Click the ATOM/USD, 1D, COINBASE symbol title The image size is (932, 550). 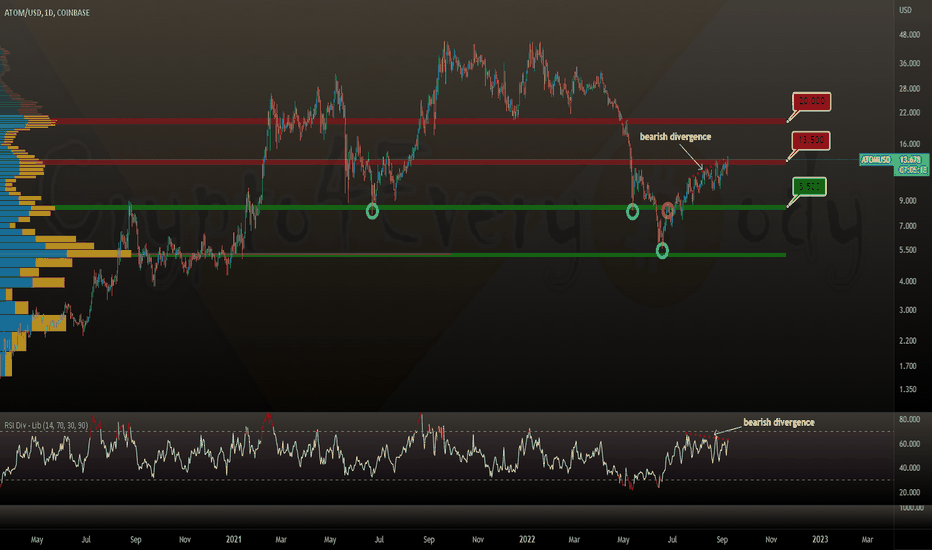pyautogui.click(x=47, y=12)
